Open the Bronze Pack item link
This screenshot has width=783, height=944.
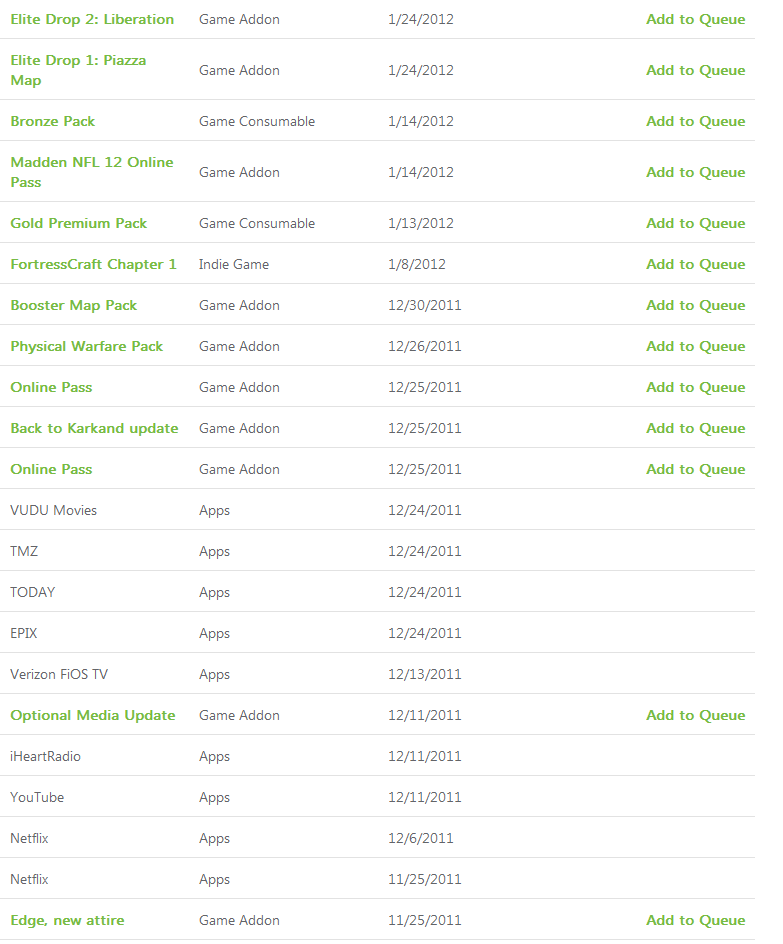pyautogui.click(x=52, y=121)
